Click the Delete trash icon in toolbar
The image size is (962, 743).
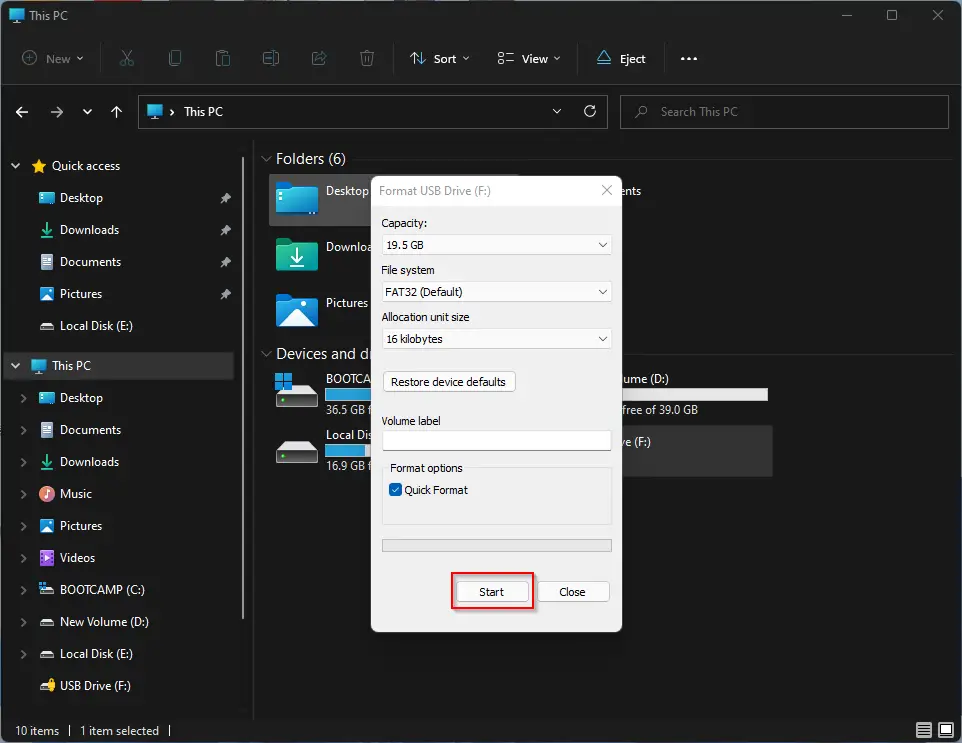[367, 58]
